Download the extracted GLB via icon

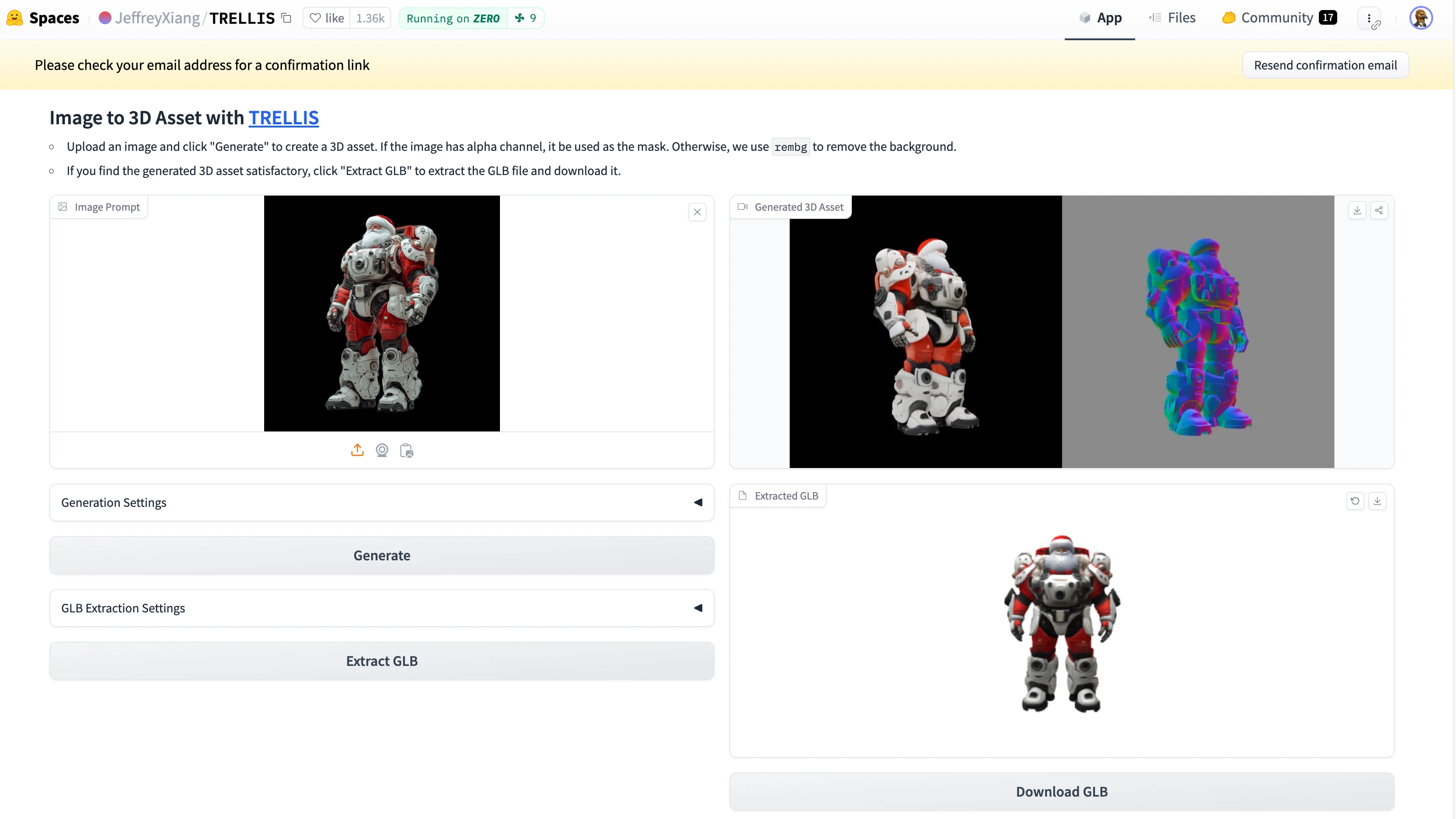click(x=1377, y=501)
